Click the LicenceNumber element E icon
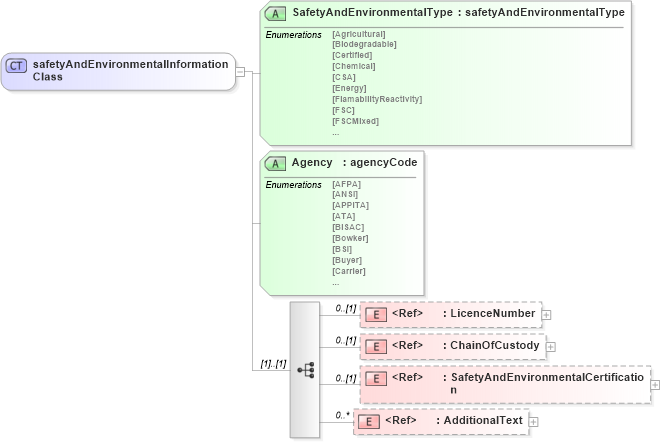Viewport: 660px width, 443px height. (x=374, y=314)
